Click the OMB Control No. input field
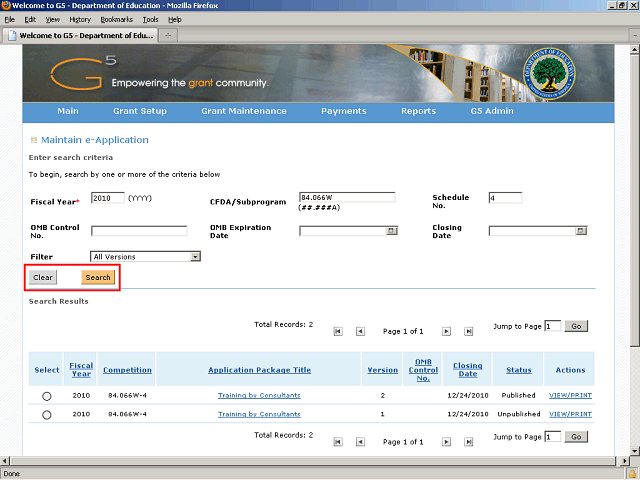Screen dimensions: 640x480 (139, 231)
